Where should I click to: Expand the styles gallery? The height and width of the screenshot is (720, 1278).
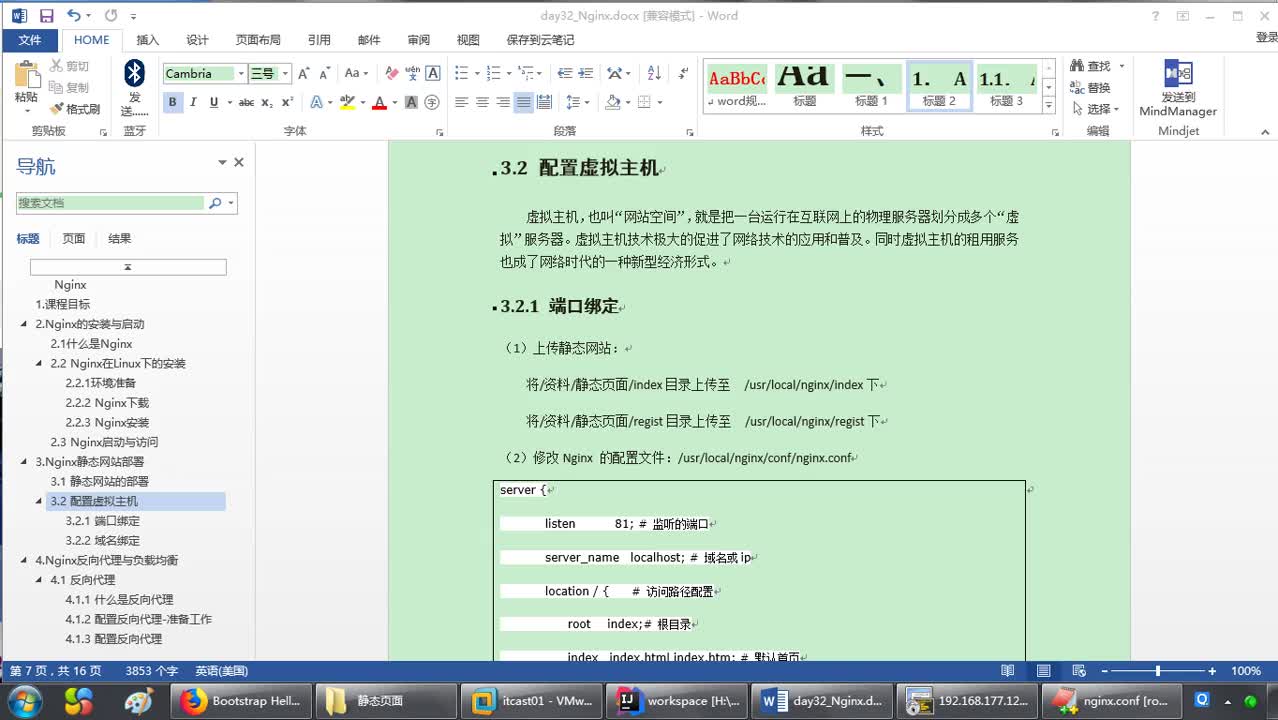pyautogui.click(x=1049, y=106)
